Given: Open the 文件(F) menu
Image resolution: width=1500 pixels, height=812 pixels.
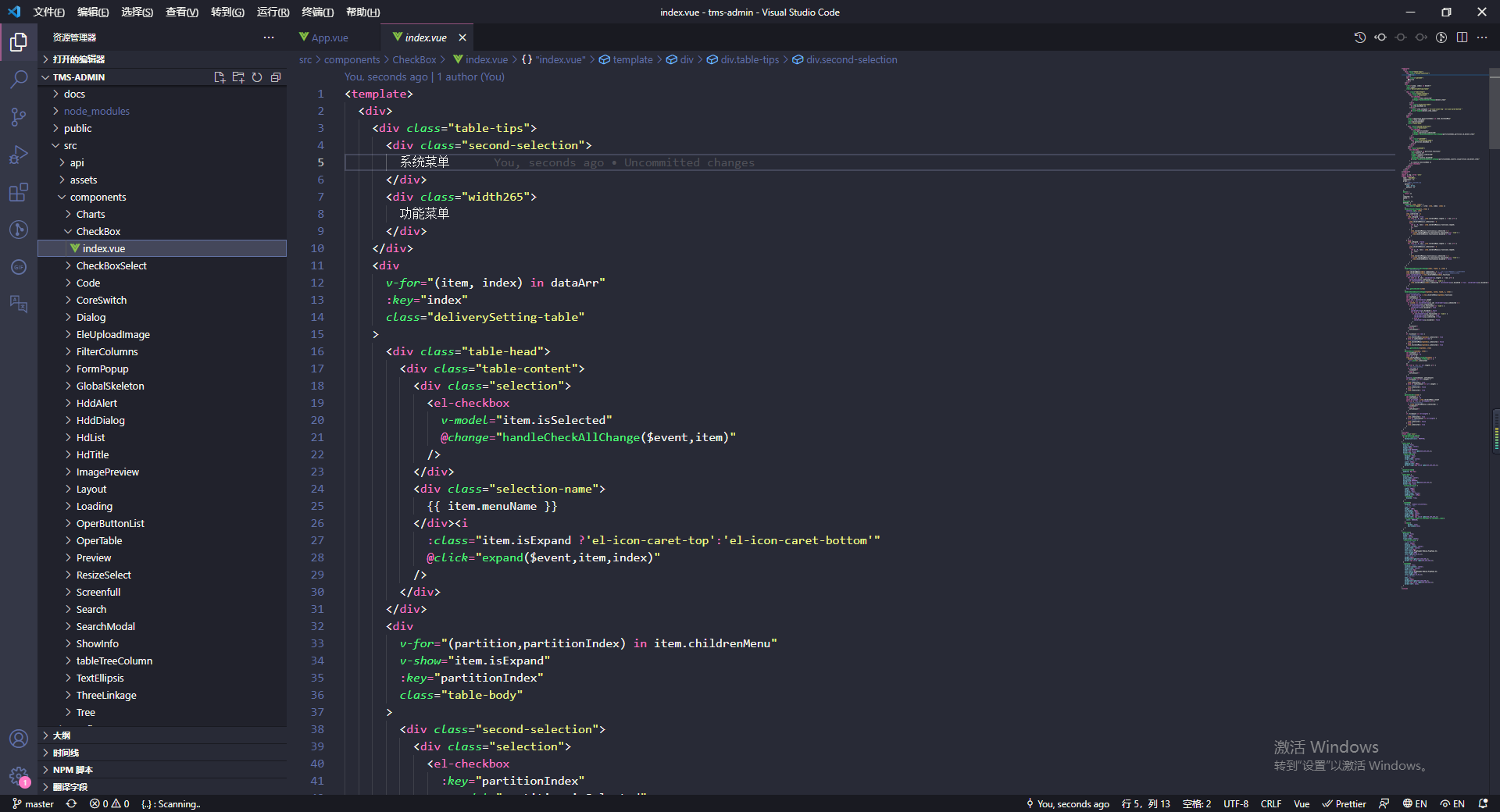Looking at the screenshot, I should 48,12.
